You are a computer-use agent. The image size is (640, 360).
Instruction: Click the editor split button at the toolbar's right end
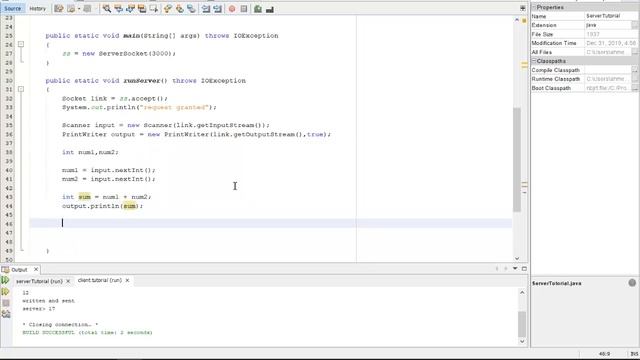coord(522,8)
